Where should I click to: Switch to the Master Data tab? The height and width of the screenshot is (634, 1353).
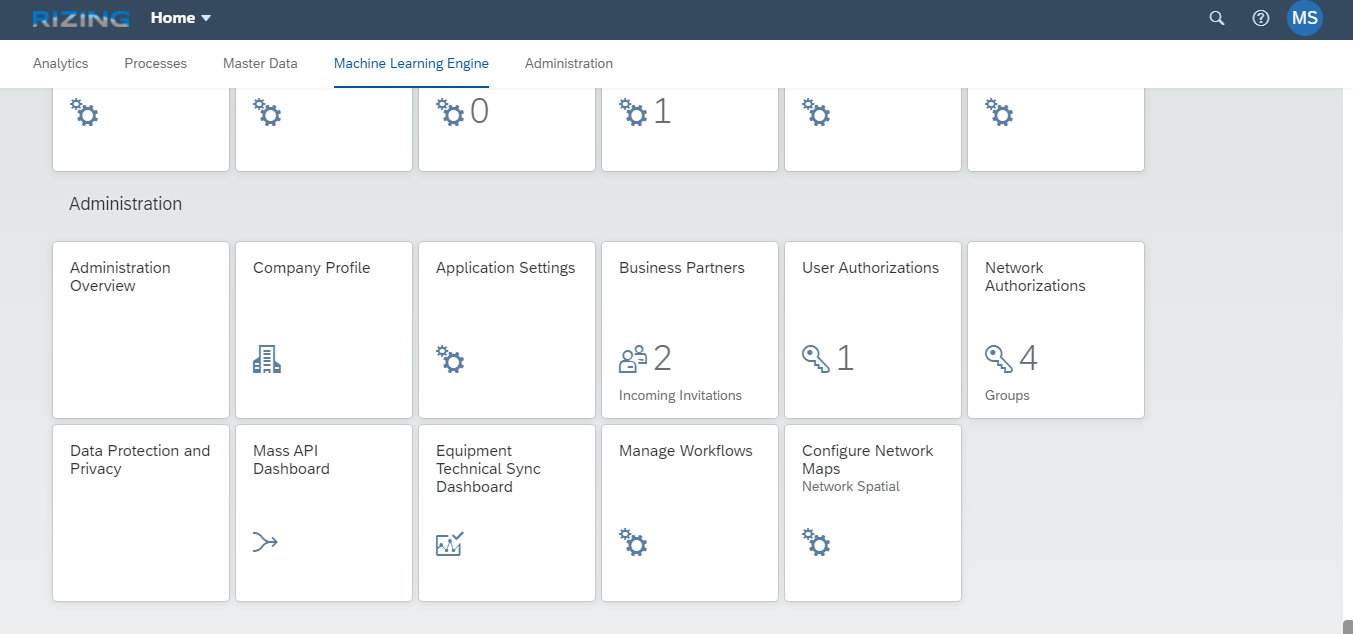pos(260,63)
